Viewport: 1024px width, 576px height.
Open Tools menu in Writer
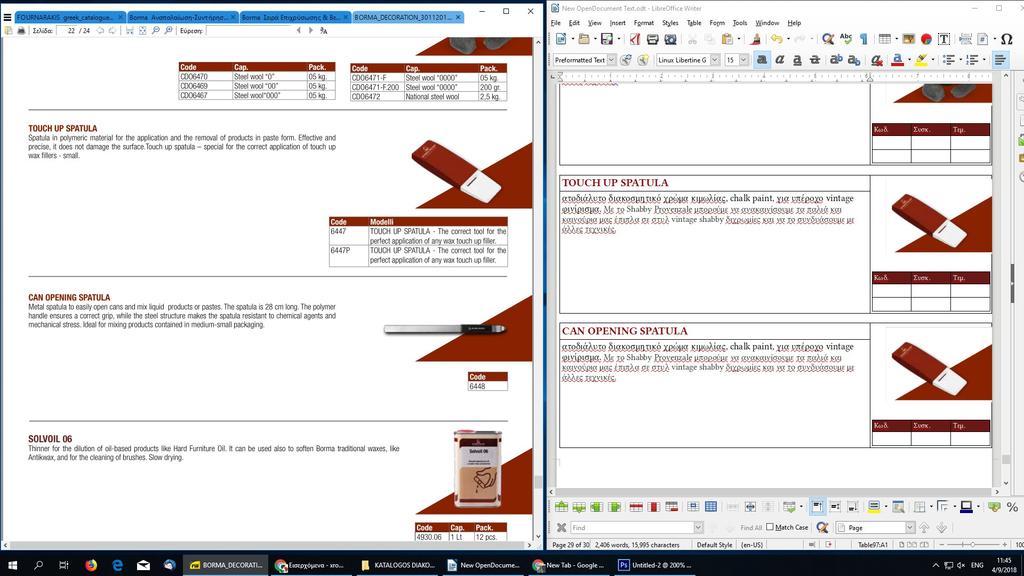point(739,23)
